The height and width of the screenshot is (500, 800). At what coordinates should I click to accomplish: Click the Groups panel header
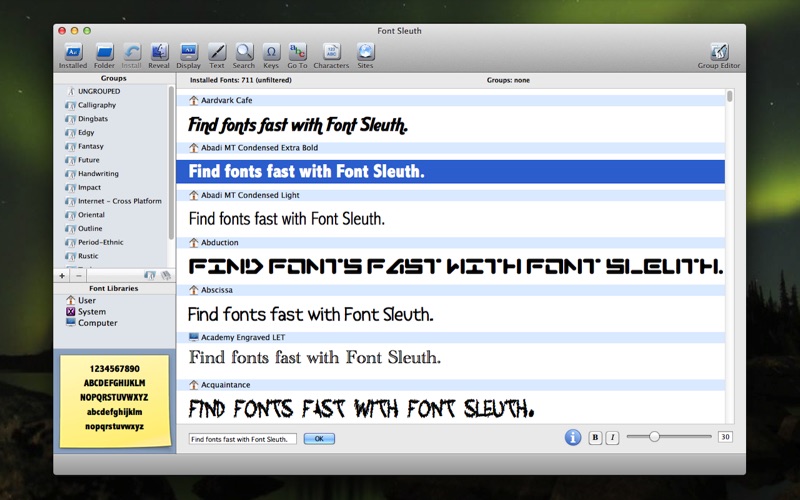click(113, 79)
